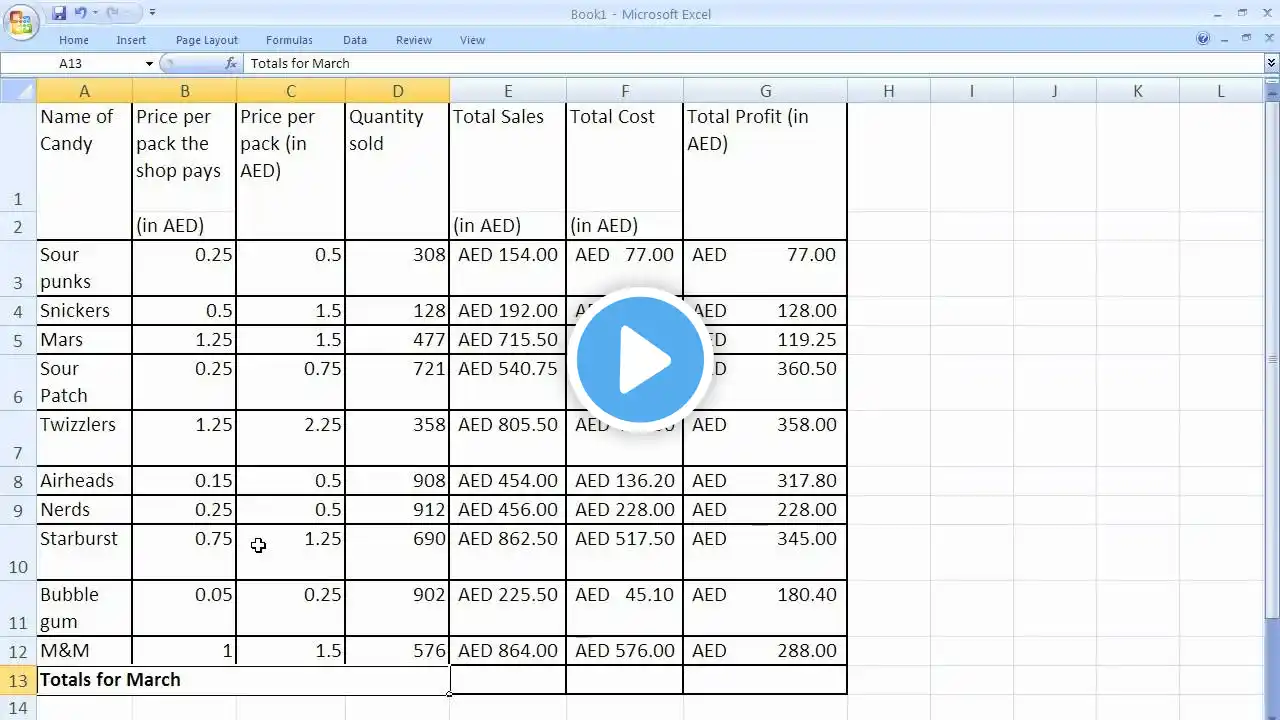Image resolution: width=1280 pixels, height=720 pixels.
Task: Click the 'Total Sales' header cell
Action: tap(508, 157)
